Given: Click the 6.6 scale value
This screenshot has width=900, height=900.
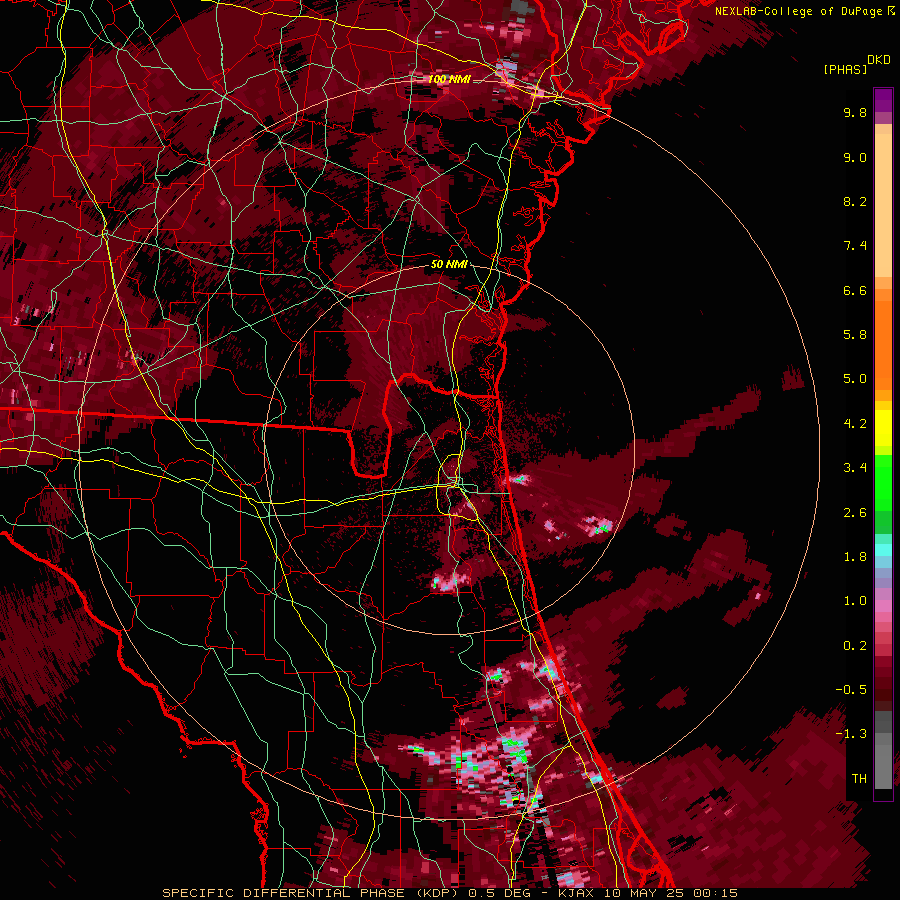Looking at the screenshot, I should point(855,290).
